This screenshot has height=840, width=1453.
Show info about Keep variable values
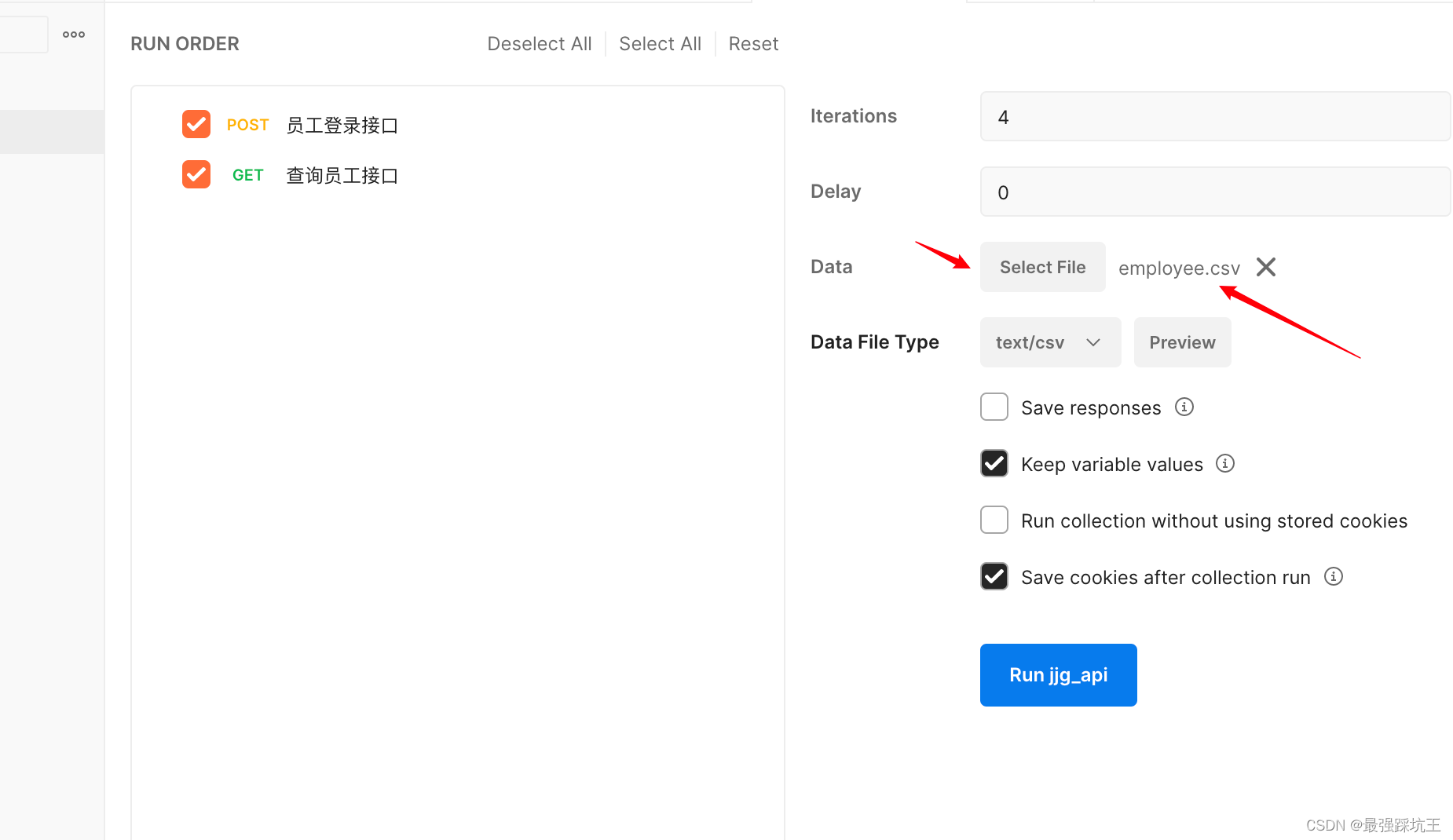click(1225, 463)
